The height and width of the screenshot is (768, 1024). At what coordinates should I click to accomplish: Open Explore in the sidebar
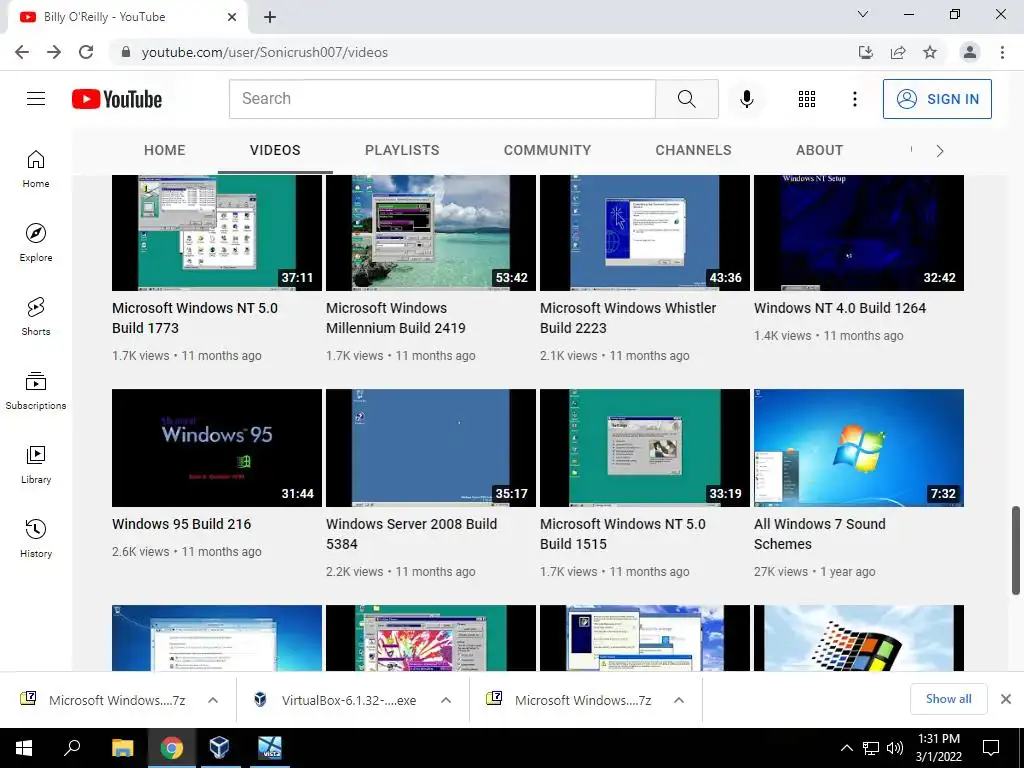point(36,243)
